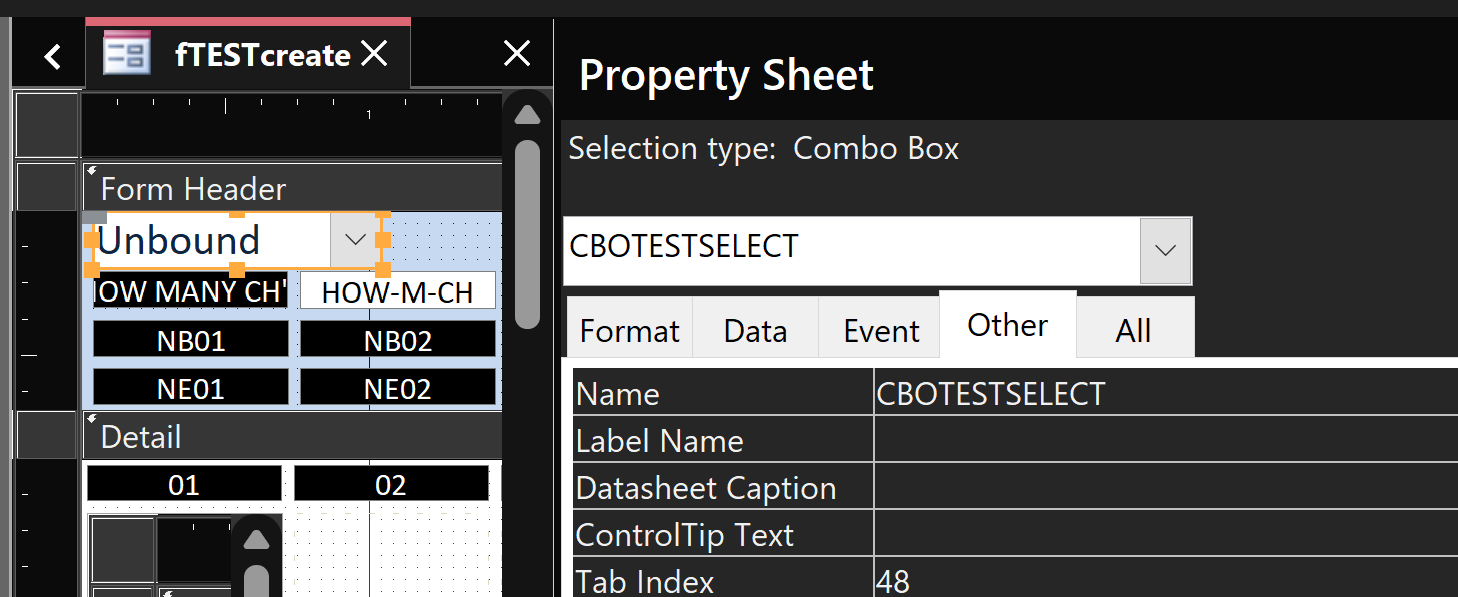This screenshot has width=1458, height=597.
Task: Switch to the Format tab
Action: coord(629,331)
